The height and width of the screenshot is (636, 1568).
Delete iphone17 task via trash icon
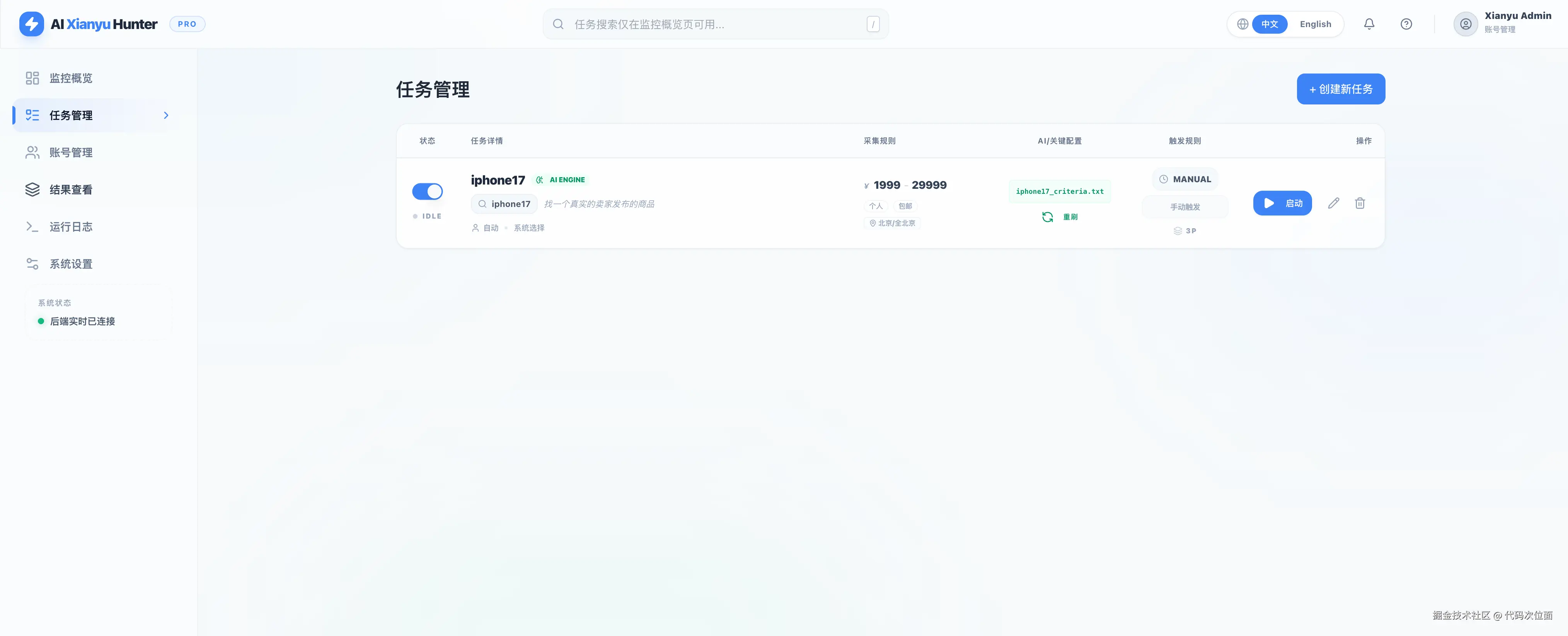tap(1360, 203)
